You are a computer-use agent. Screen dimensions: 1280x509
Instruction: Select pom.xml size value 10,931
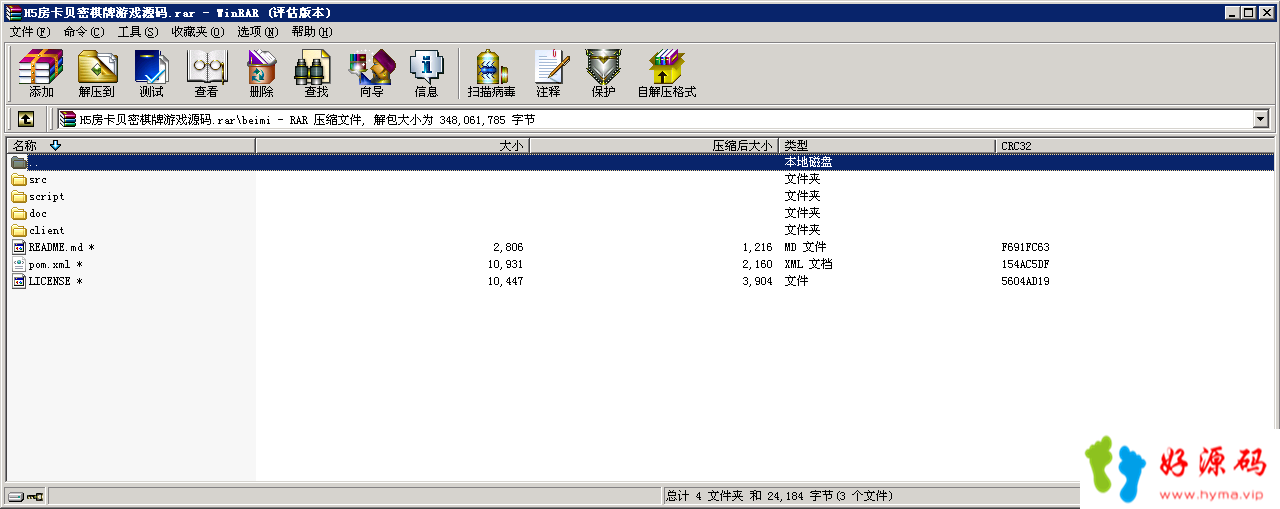click(505, 264)
